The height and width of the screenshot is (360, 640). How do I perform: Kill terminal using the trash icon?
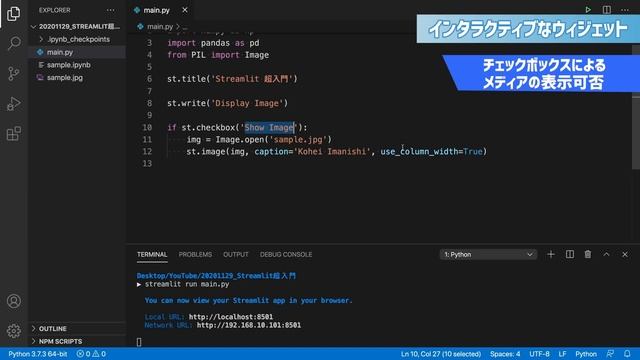coord(588,254)
